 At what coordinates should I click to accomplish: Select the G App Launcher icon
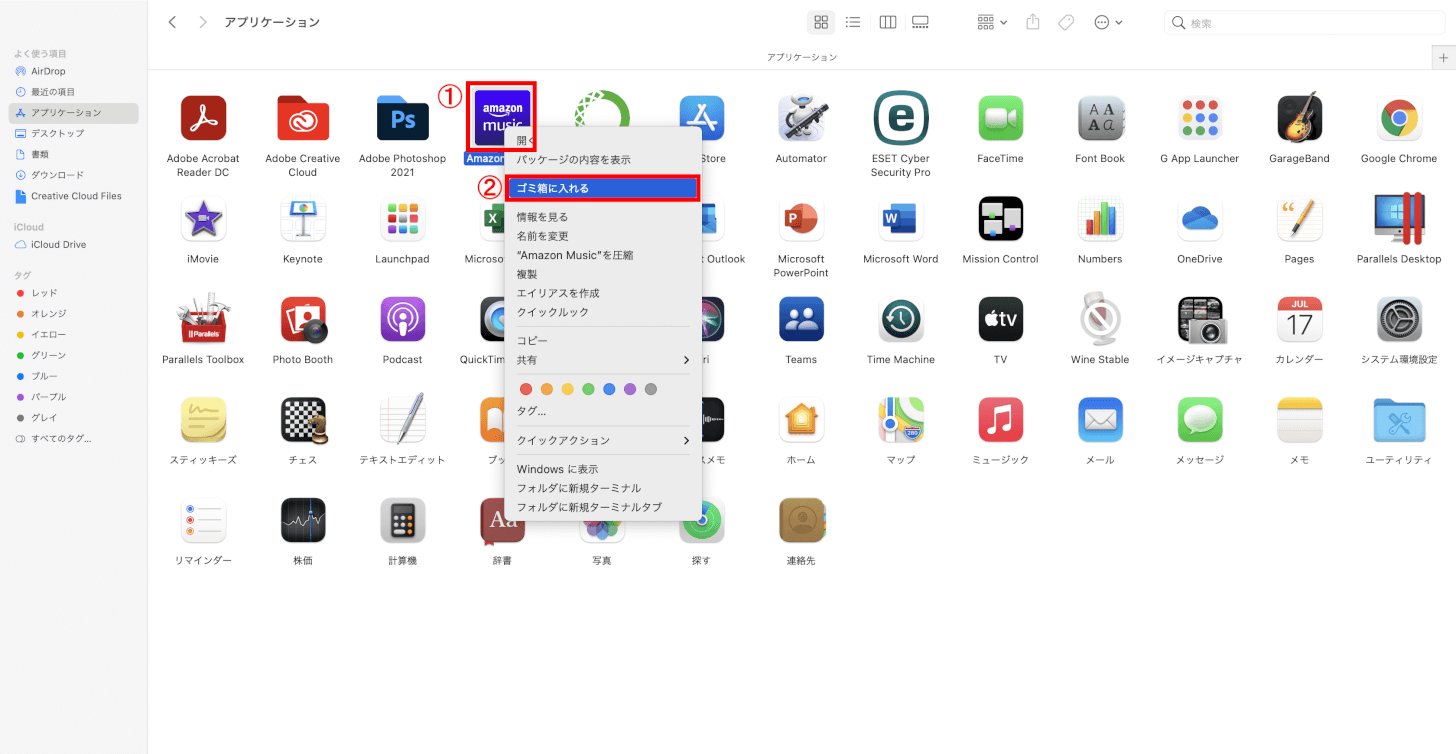[x=1200, y=118]
